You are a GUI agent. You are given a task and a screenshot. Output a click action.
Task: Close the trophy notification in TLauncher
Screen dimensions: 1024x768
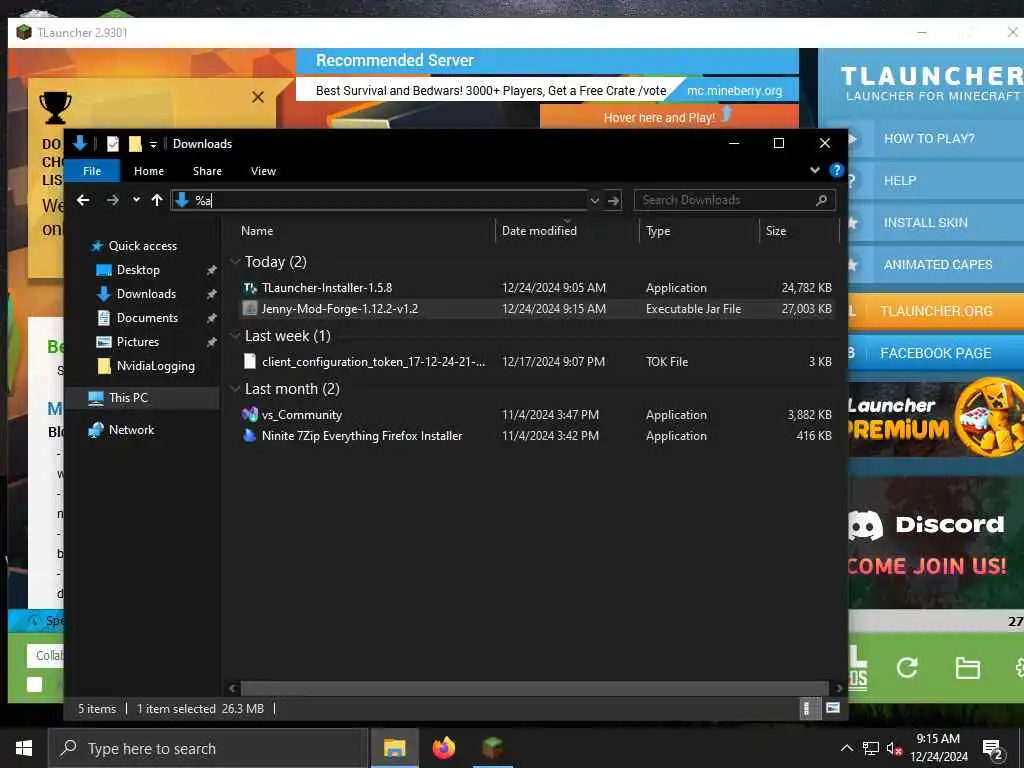[x=258, y=97]
